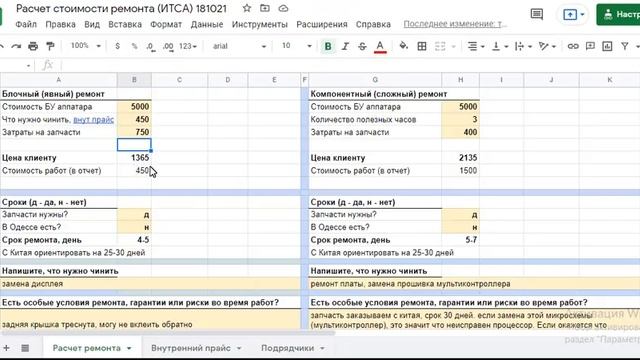Toggle strikethrough formatting
Image resolution: width=640 pixels, height=360 pixels.
pos(362,46)
